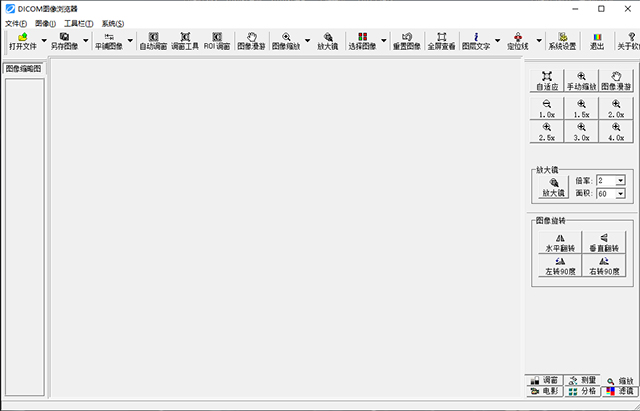Viewport: 640px width, 411px height.
Task: Choose the 图像漫游 hand tool in toolbar
Action: (x=251, y=41)
